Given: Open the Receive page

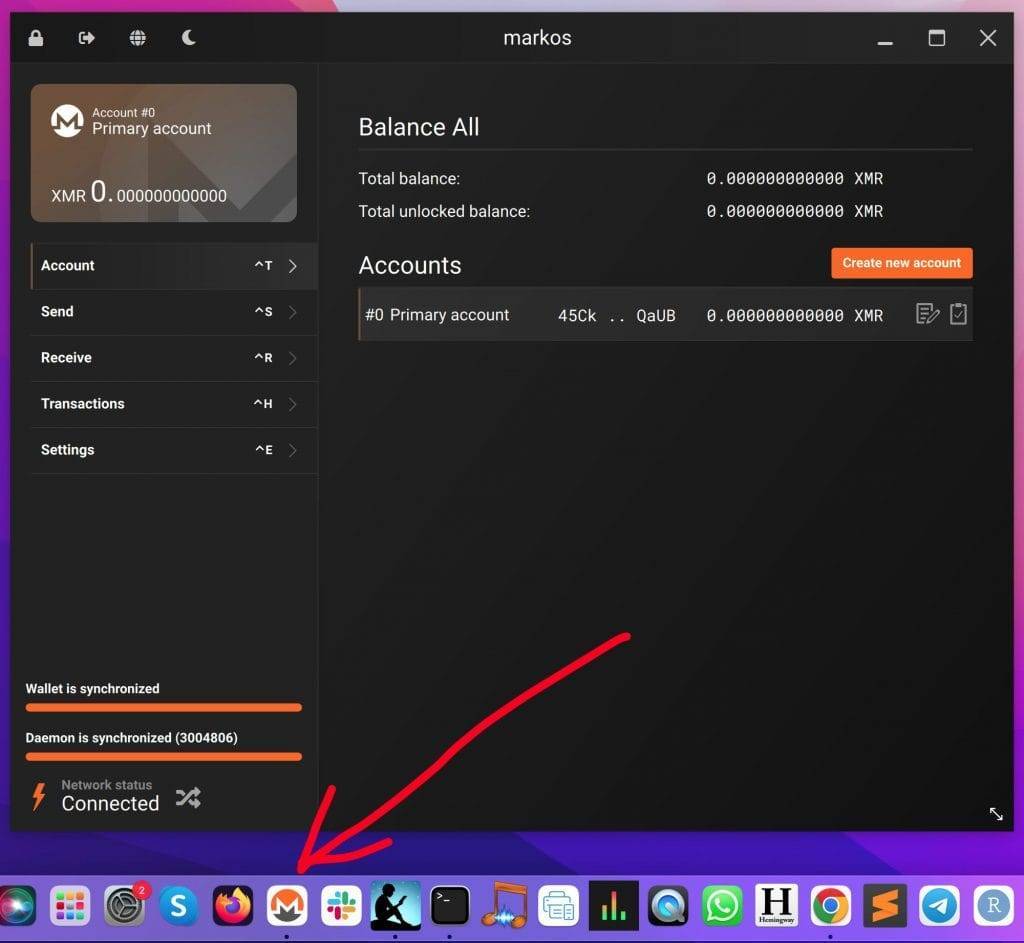Looking at the screenshot, I should pos(174,358).
